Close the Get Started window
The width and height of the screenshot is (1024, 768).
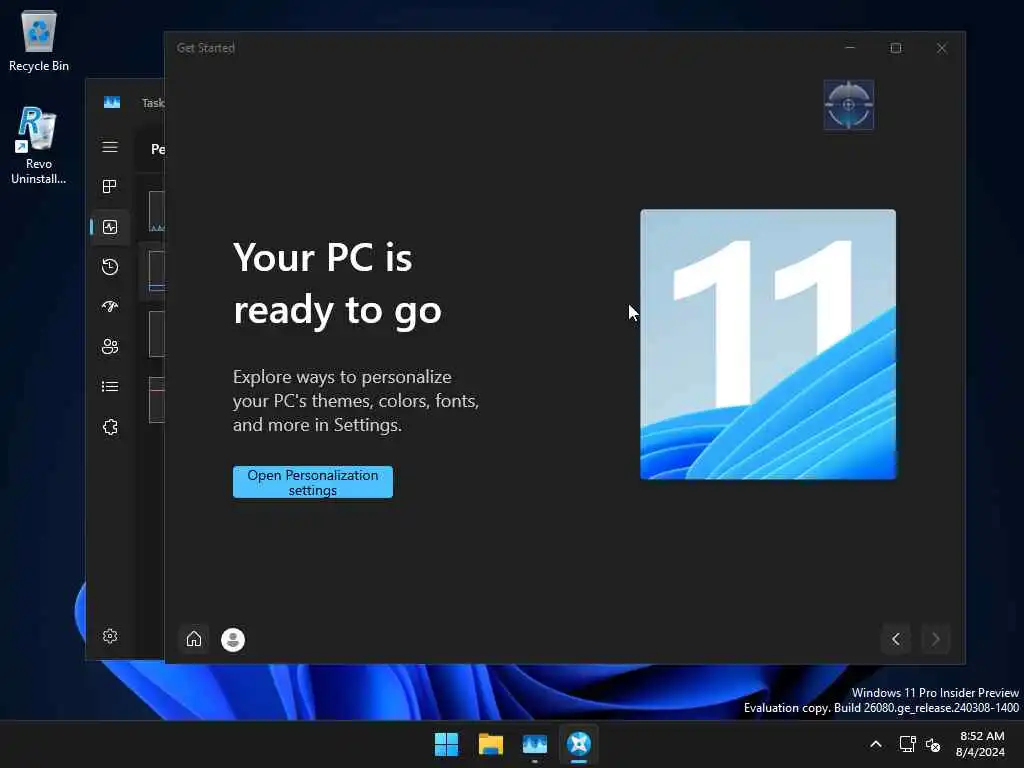point(942,48)
